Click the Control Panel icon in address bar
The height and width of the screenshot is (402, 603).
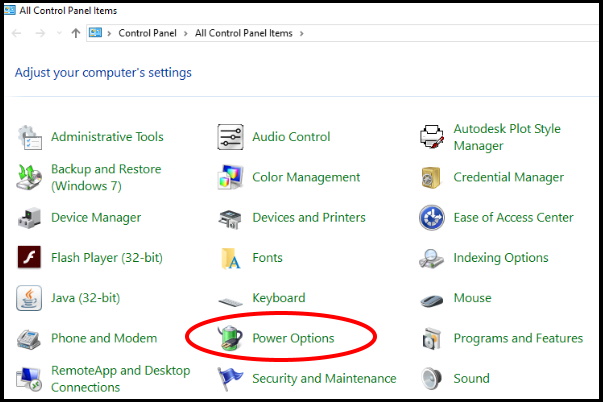[x=95, y=33]
